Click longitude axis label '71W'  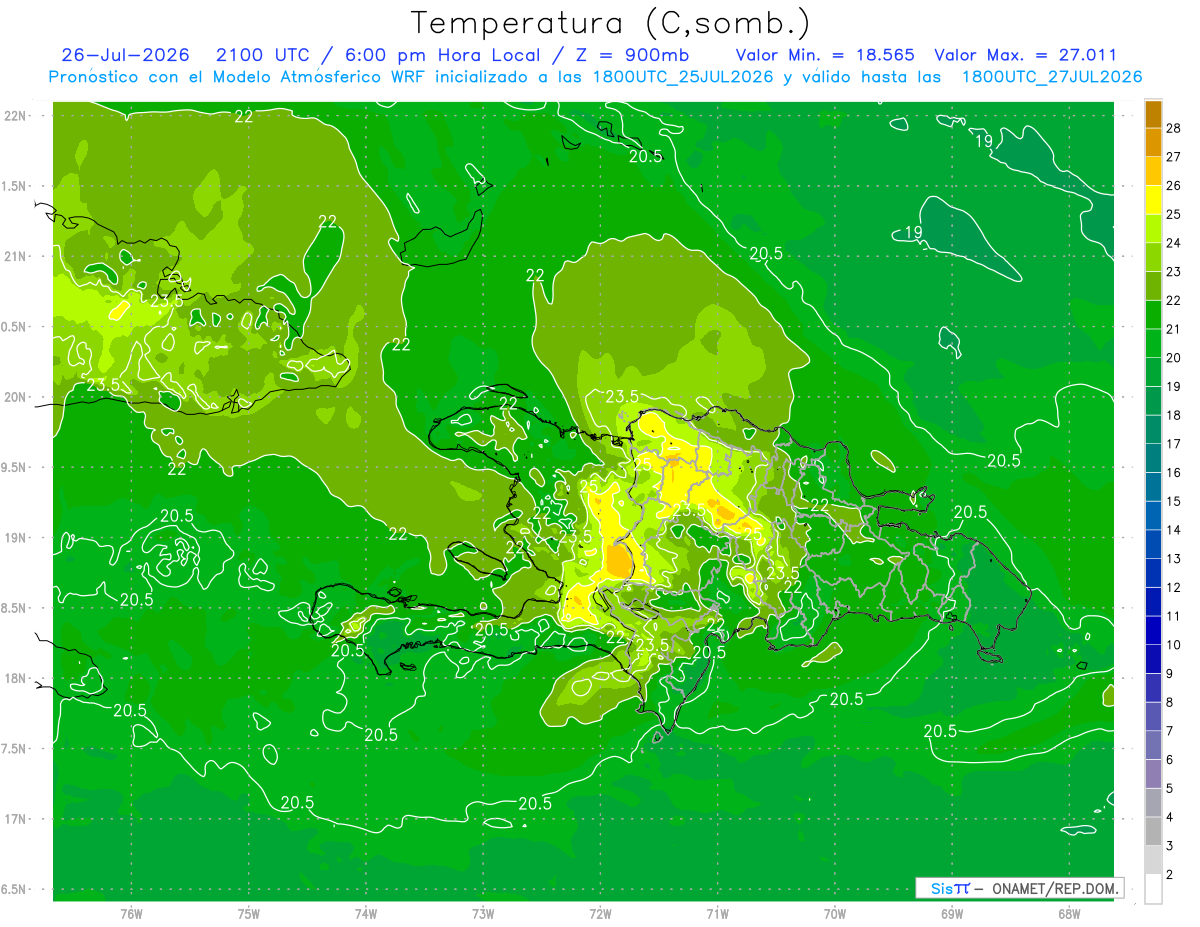pyautogui.click(x=717, y=914)
